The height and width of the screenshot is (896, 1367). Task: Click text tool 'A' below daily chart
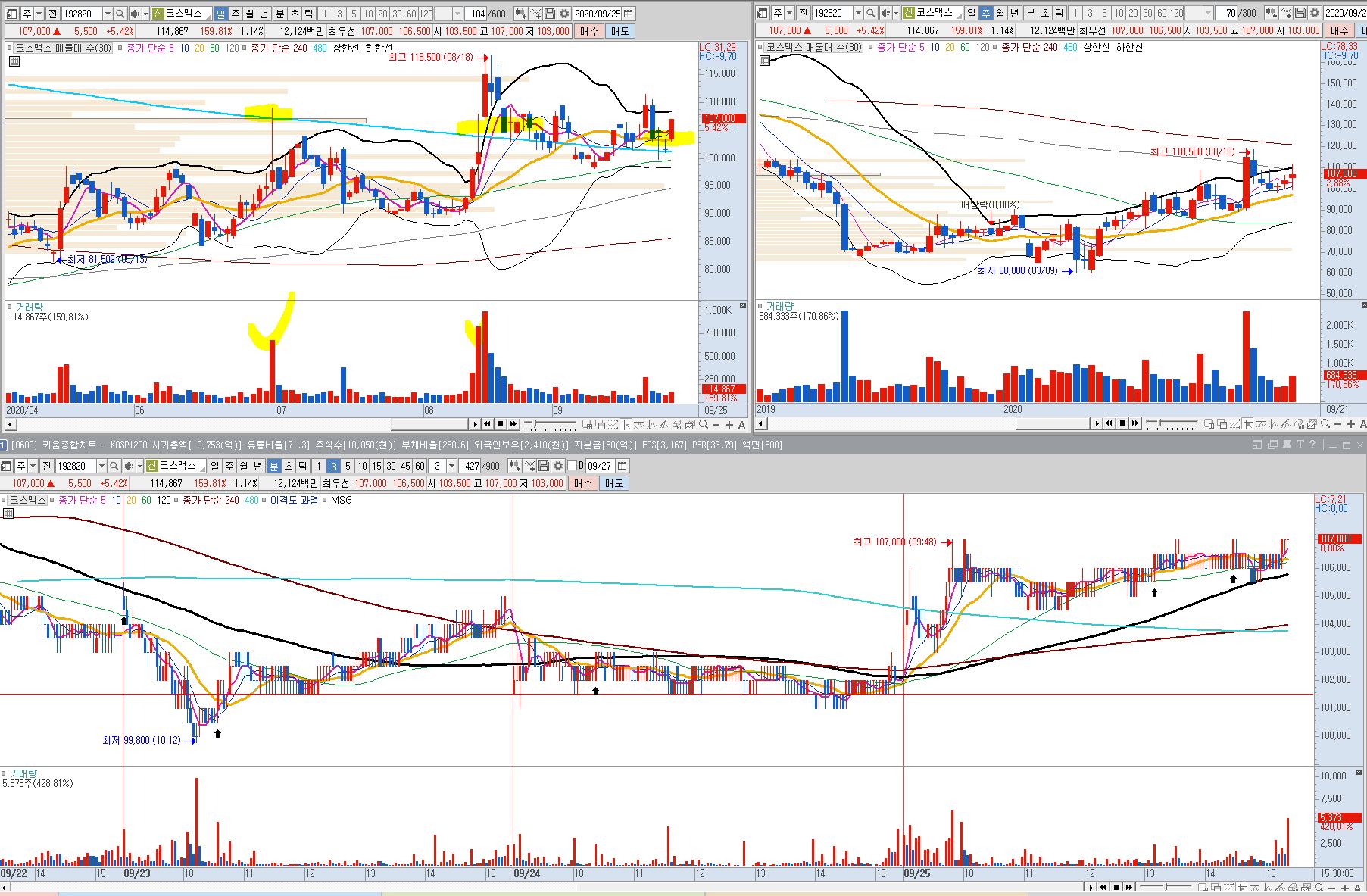[741, 425]
